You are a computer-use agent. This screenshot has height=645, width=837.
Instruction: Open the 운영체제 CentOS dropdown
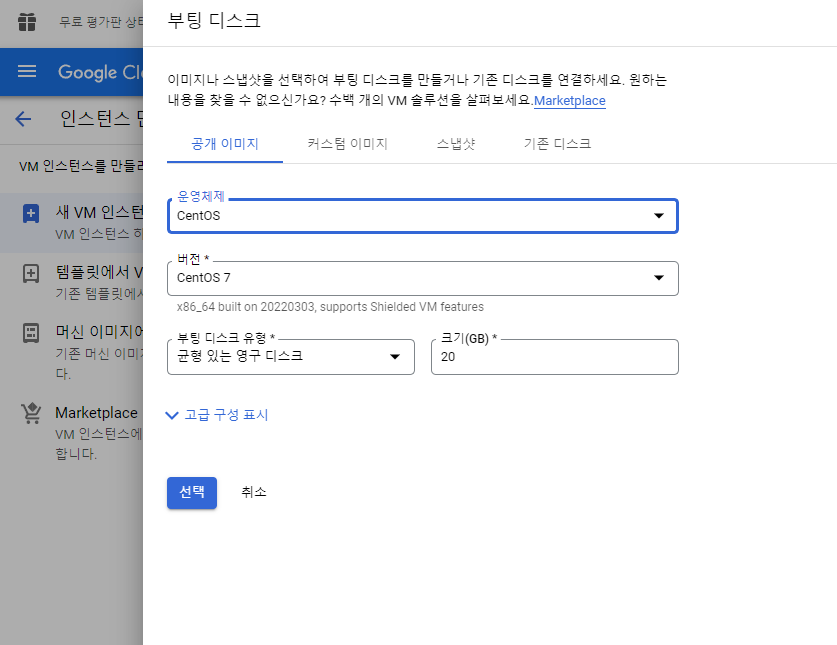[422, 216]
